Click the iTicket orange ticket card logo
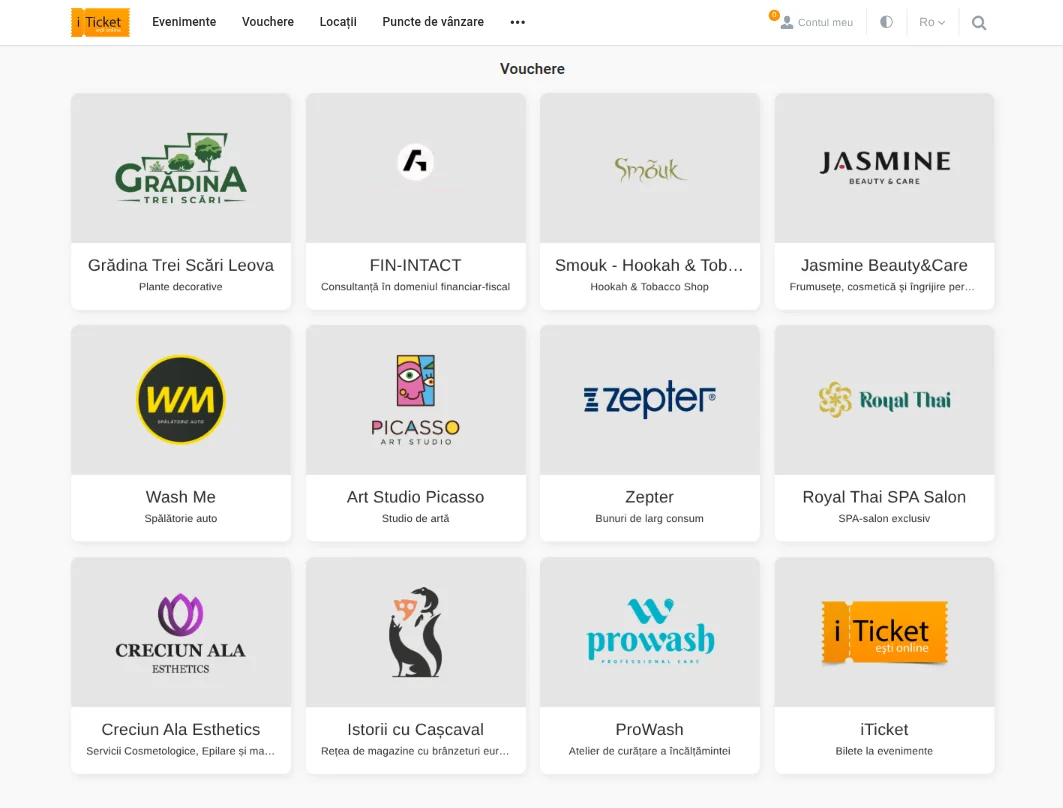 click(885, 632)
